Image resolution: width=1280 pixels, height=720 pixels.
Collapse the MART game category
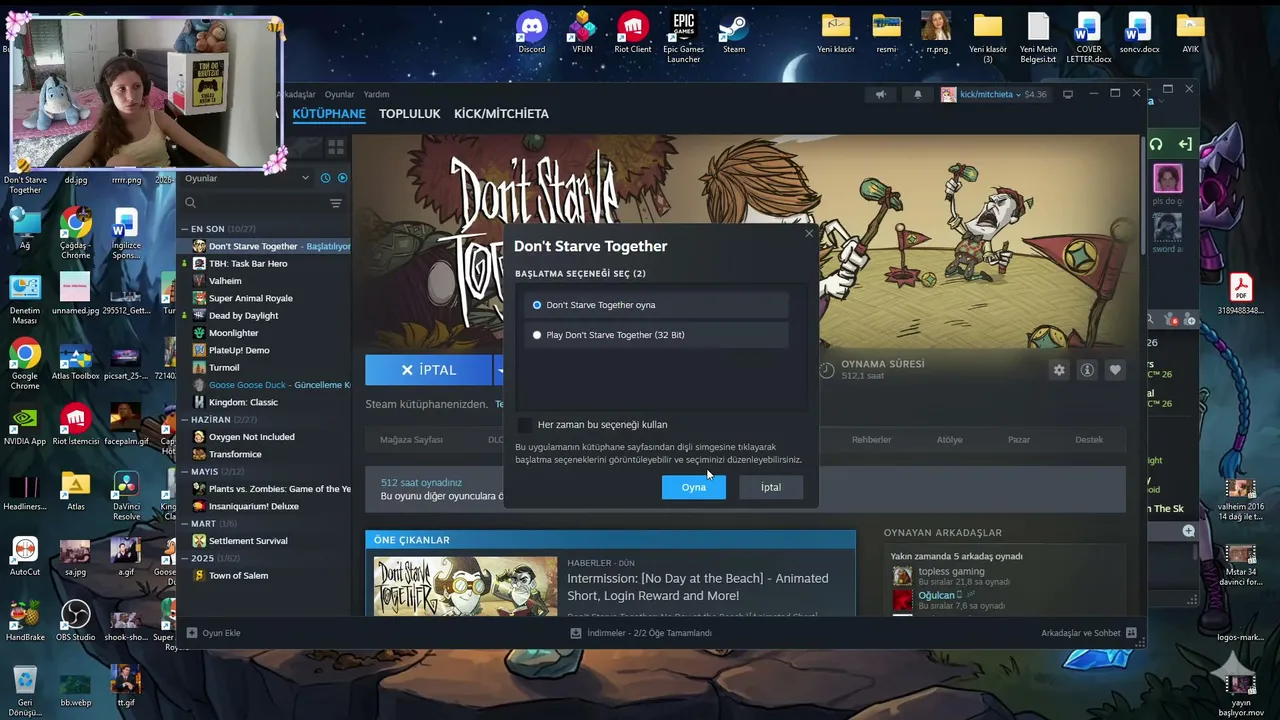[184, 524]
